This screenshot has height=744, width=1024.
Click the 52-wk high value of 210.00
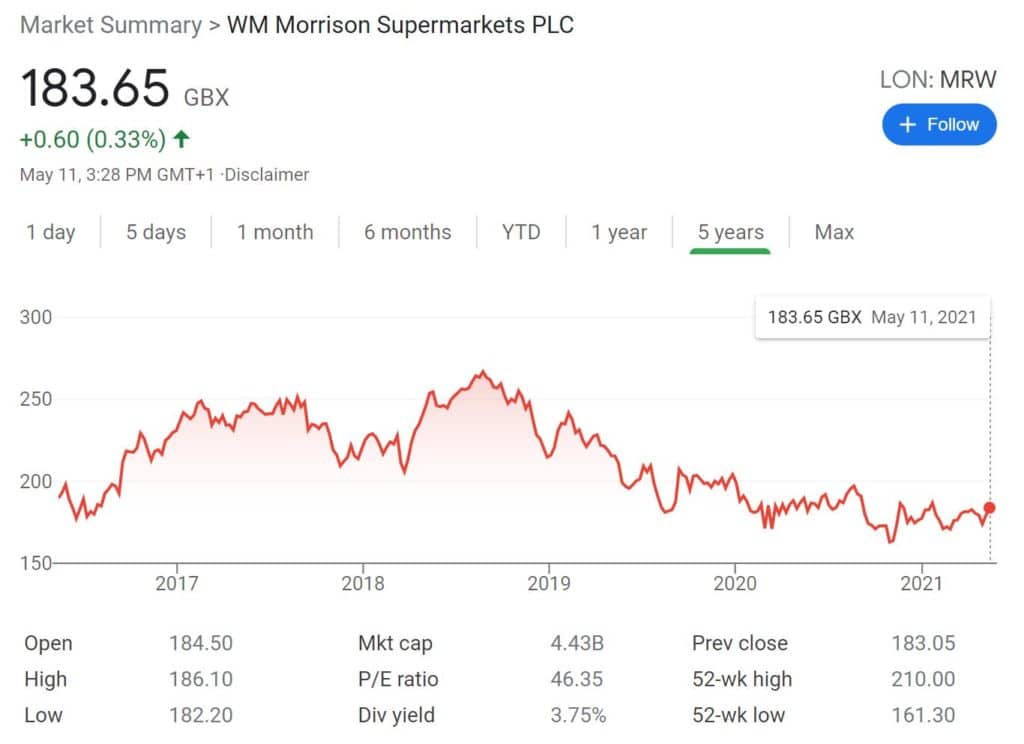tap(923, 679)
